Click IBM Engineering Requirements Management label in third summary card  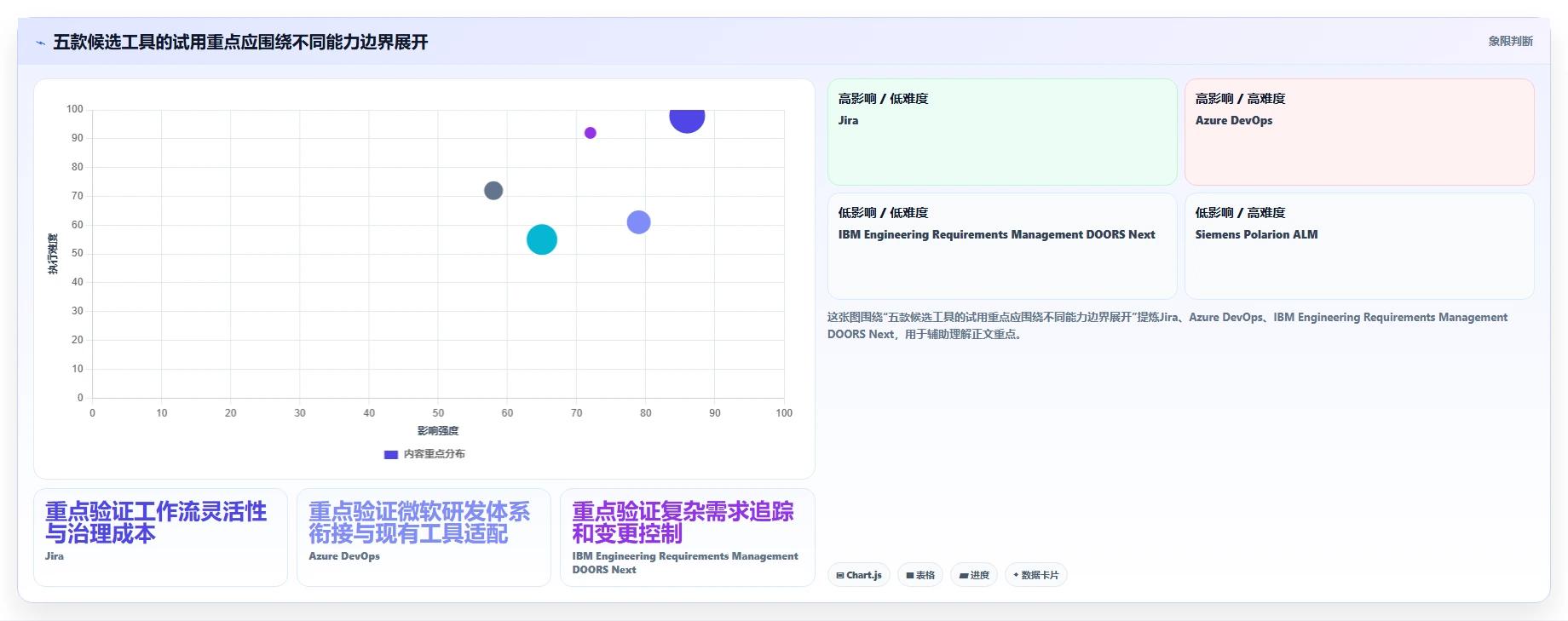click(685, 563)
